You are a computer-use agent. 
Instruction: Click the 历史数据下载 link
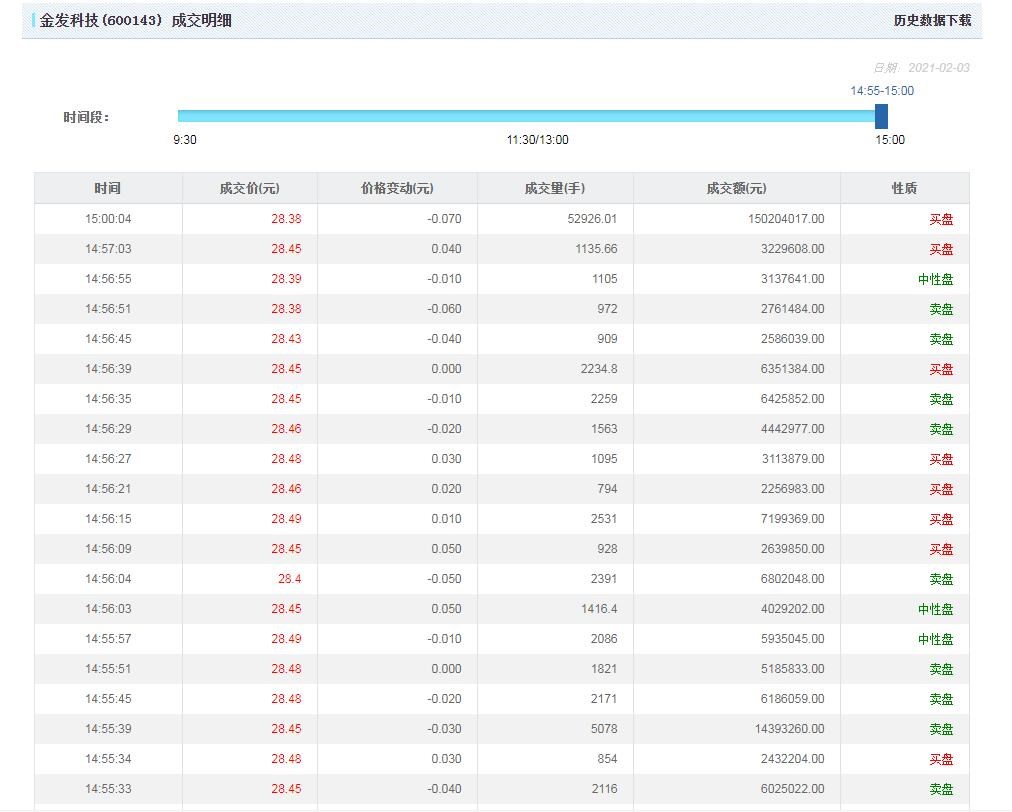coord(932,20)
